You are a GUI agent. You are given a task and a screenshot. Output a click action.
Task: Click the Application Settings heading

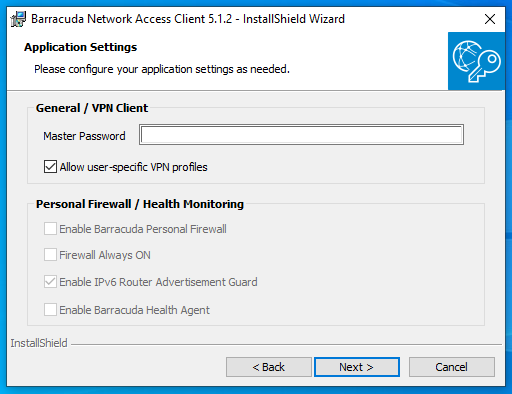[80, 47]
